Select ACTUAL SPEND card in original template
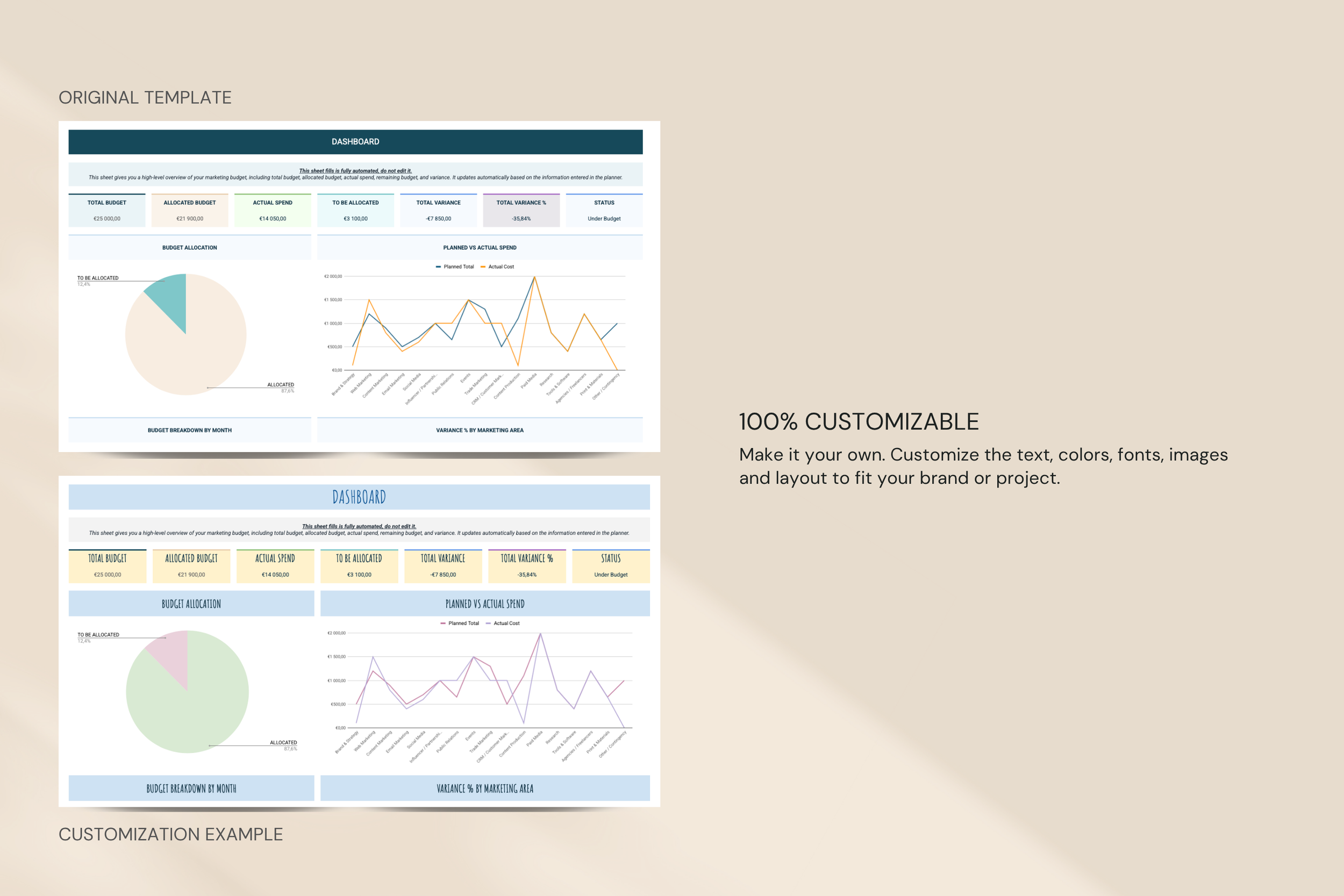The width and height of the screenshot is (1344, 896). [273, 210]
